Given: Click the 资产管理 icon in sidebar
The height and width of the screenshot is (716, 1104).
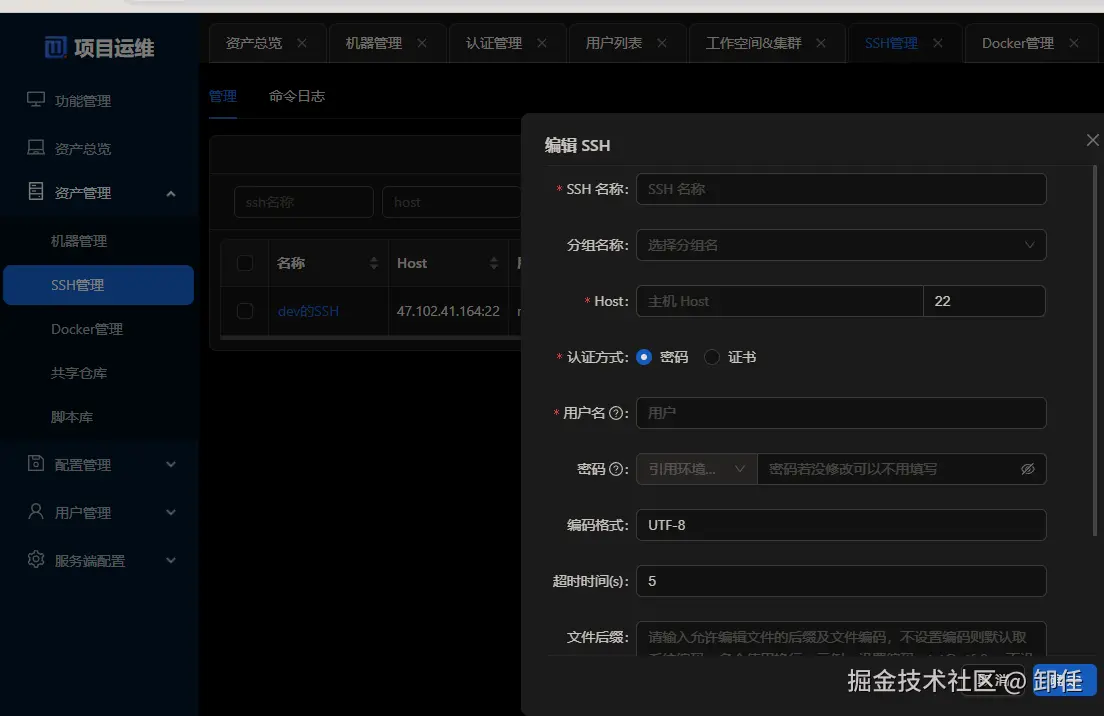Looking at the screenshot, I should click(36, 191).
